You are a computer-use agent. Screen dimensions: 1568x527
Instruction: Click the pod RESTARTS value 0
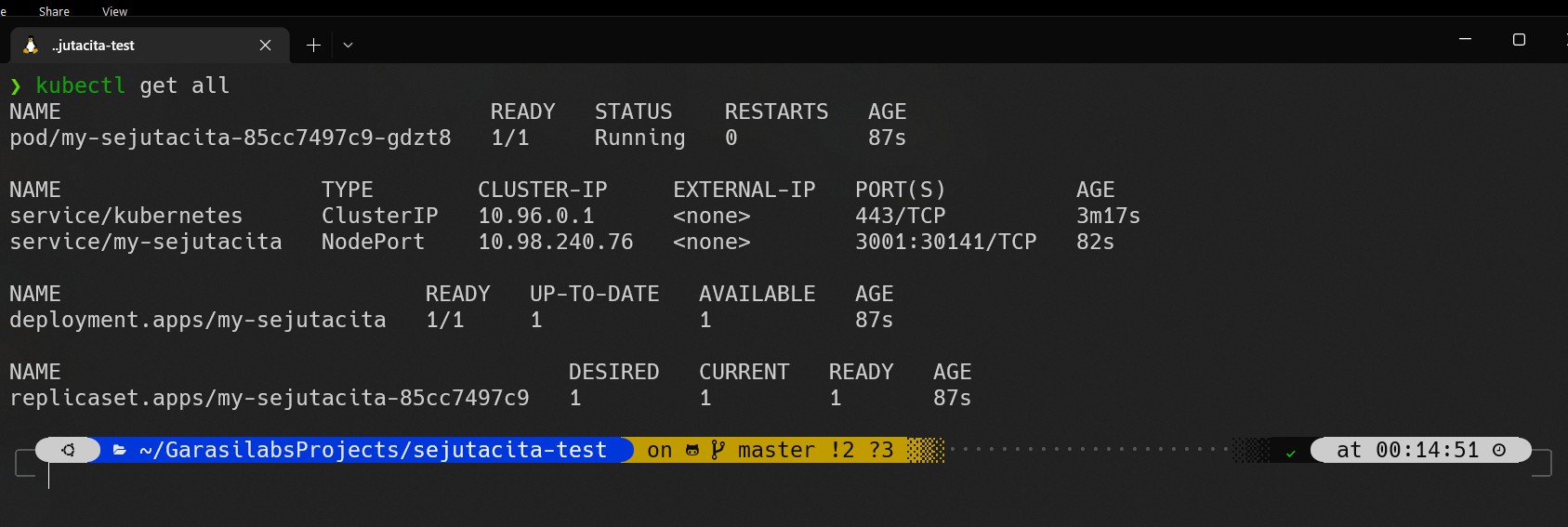(x=731, y=138)
